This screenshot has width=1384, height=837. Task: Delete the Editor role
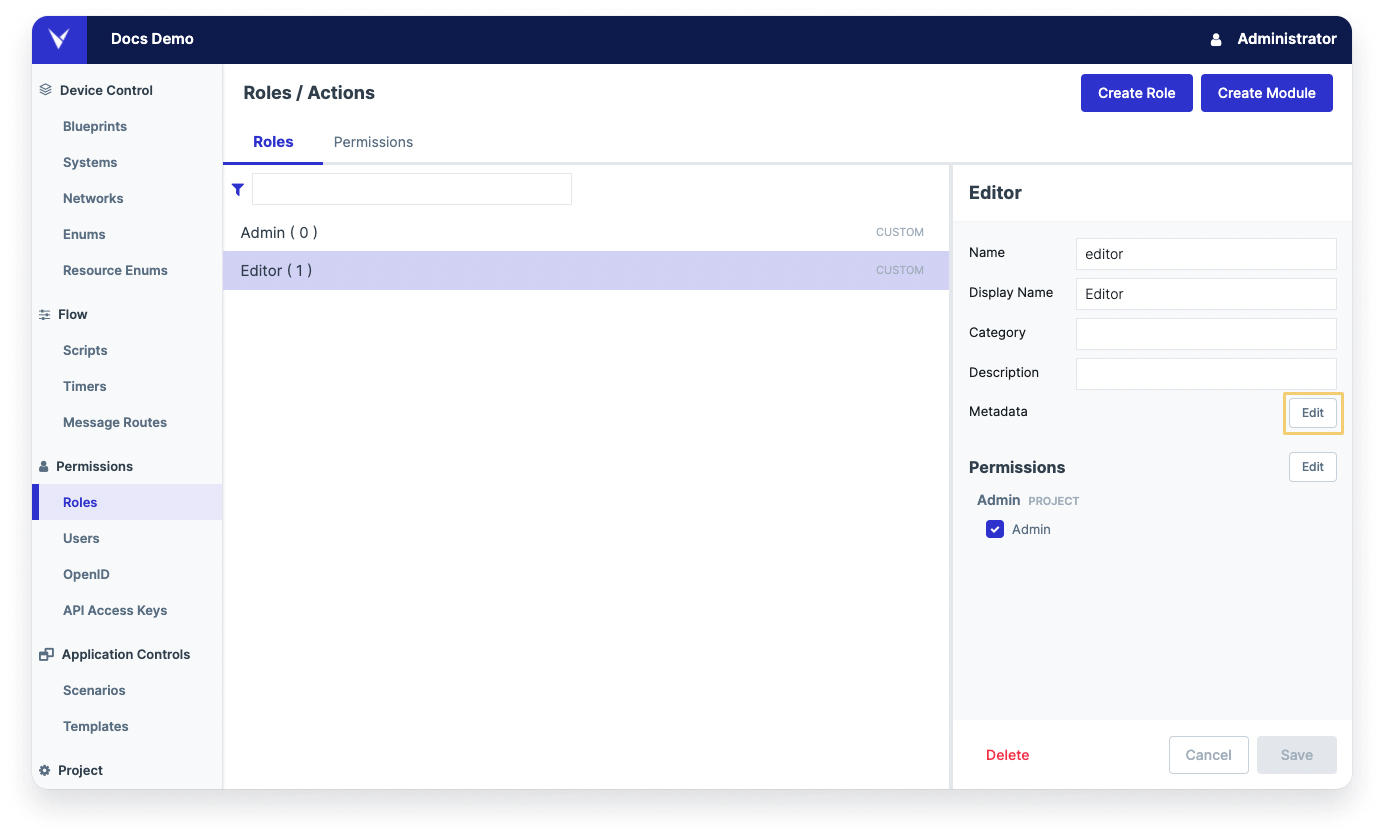[1007, 755]
